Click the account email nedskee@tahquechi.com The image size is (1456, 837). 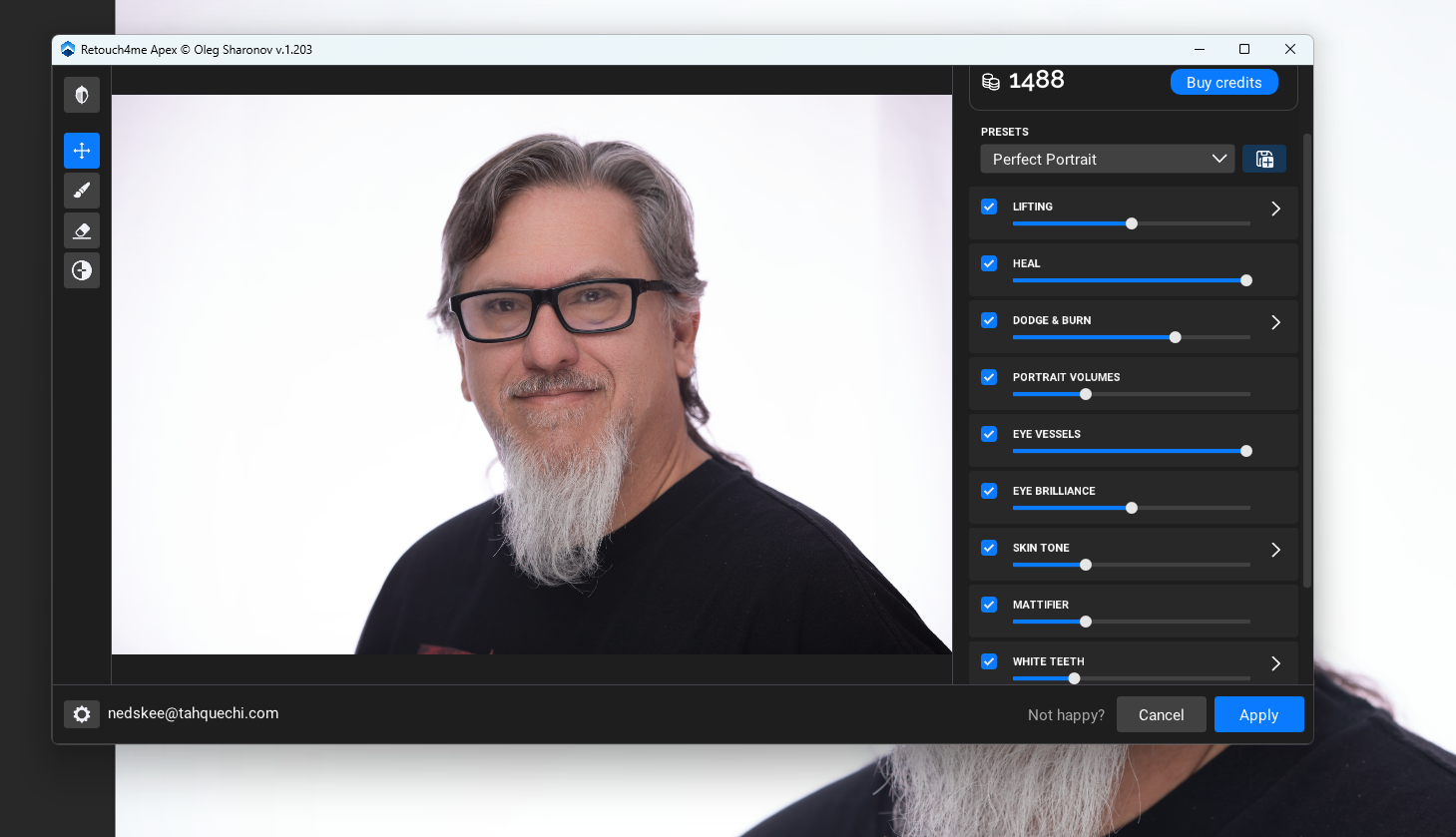click(x=193, y=713)
